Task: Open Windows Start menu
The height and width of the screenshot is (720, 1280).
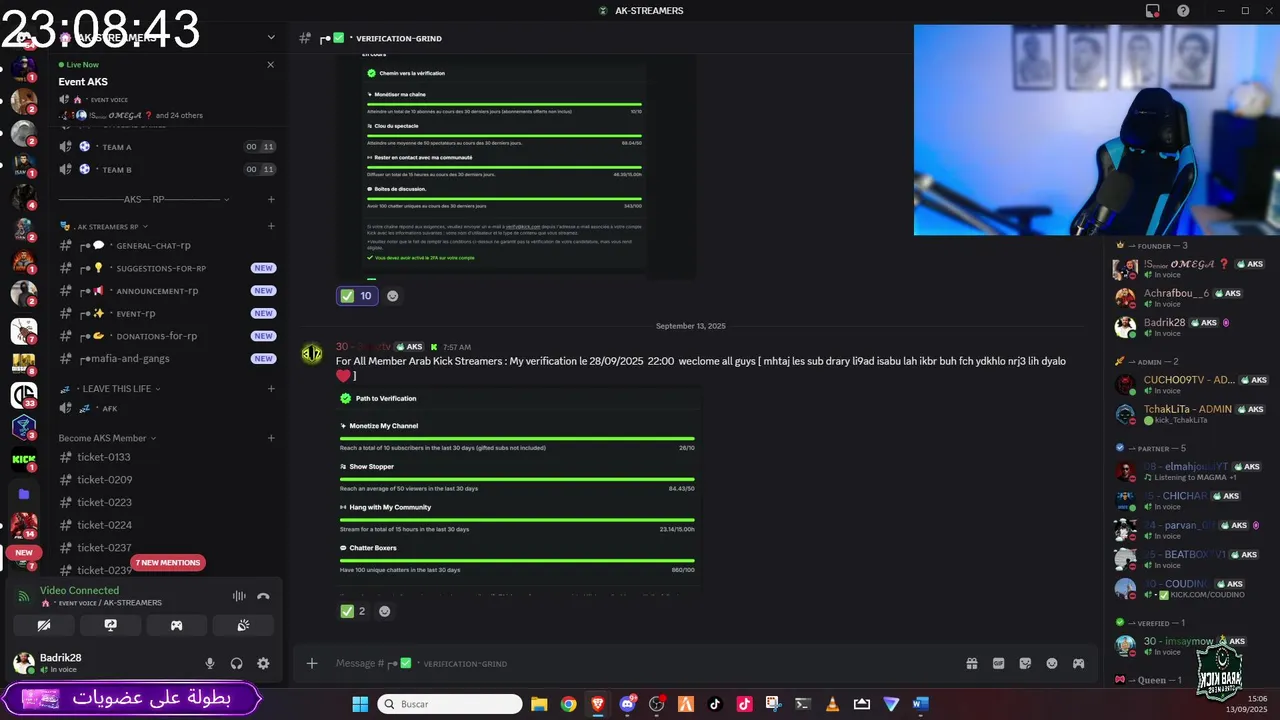Action: tap(360, 704)
